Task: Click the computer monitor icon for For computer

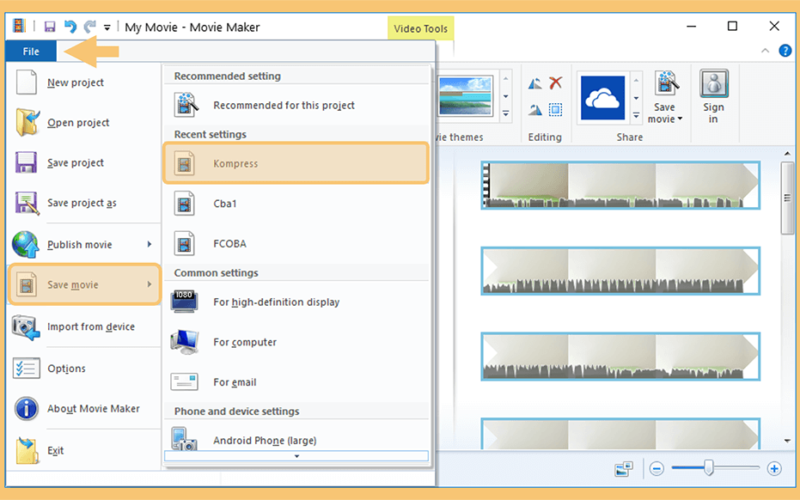Action: pos(184,342)
